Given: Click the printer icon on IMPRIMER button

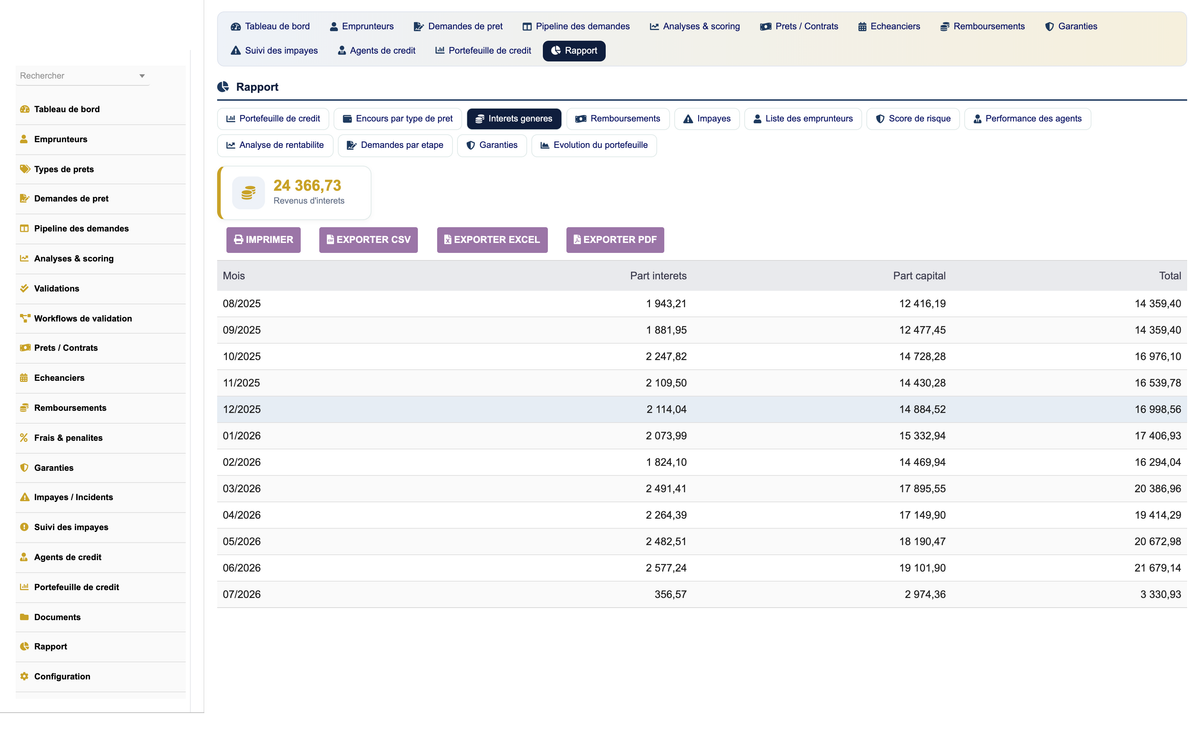Looking at the screenshot, I should pyautogui.click(x=239, y=240).
